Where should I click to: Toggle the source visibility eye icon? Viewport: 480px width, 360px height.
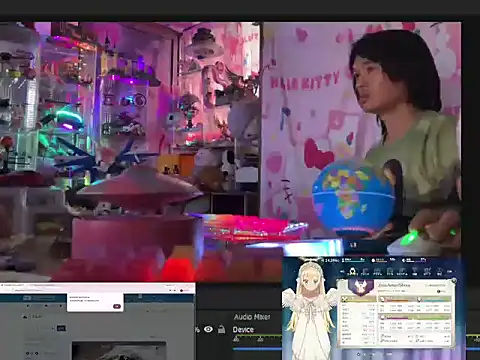pyautogui.click(x=208, y=329)
